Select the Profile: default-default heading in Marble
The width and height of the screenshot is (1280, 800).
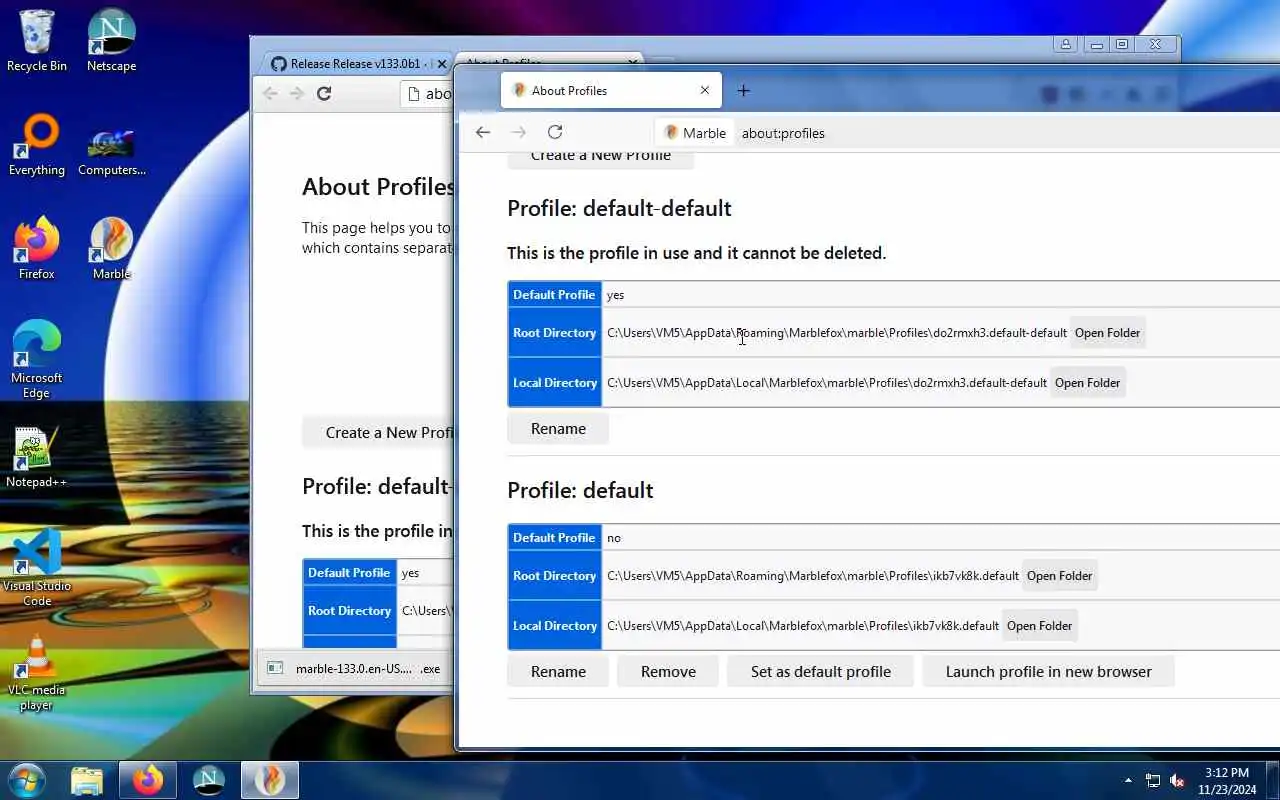coord(619,208)
